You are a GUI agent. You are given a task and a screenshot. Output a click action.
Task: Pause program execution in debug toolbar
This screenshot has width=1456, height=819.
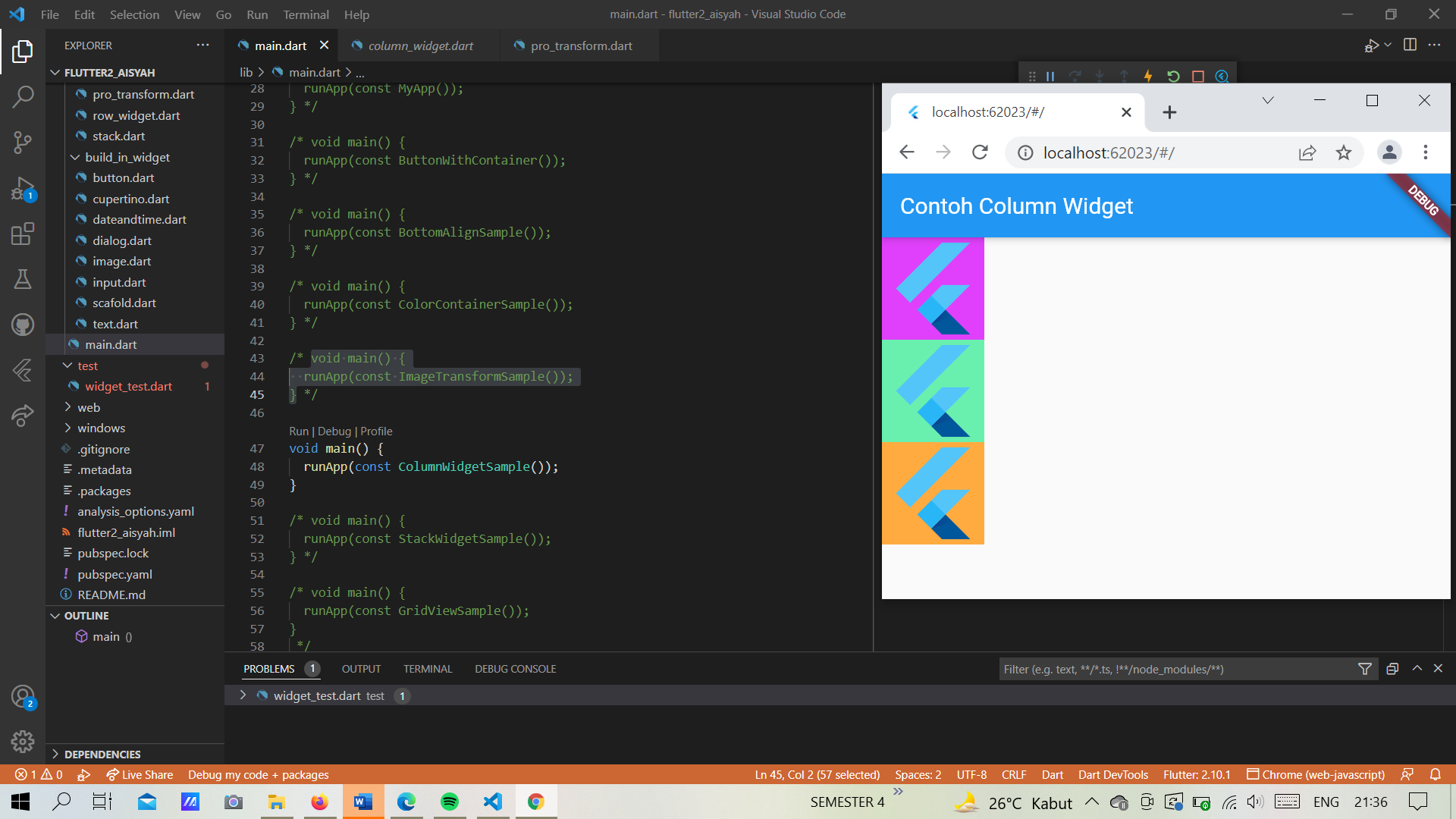[x=1050, y=76]
